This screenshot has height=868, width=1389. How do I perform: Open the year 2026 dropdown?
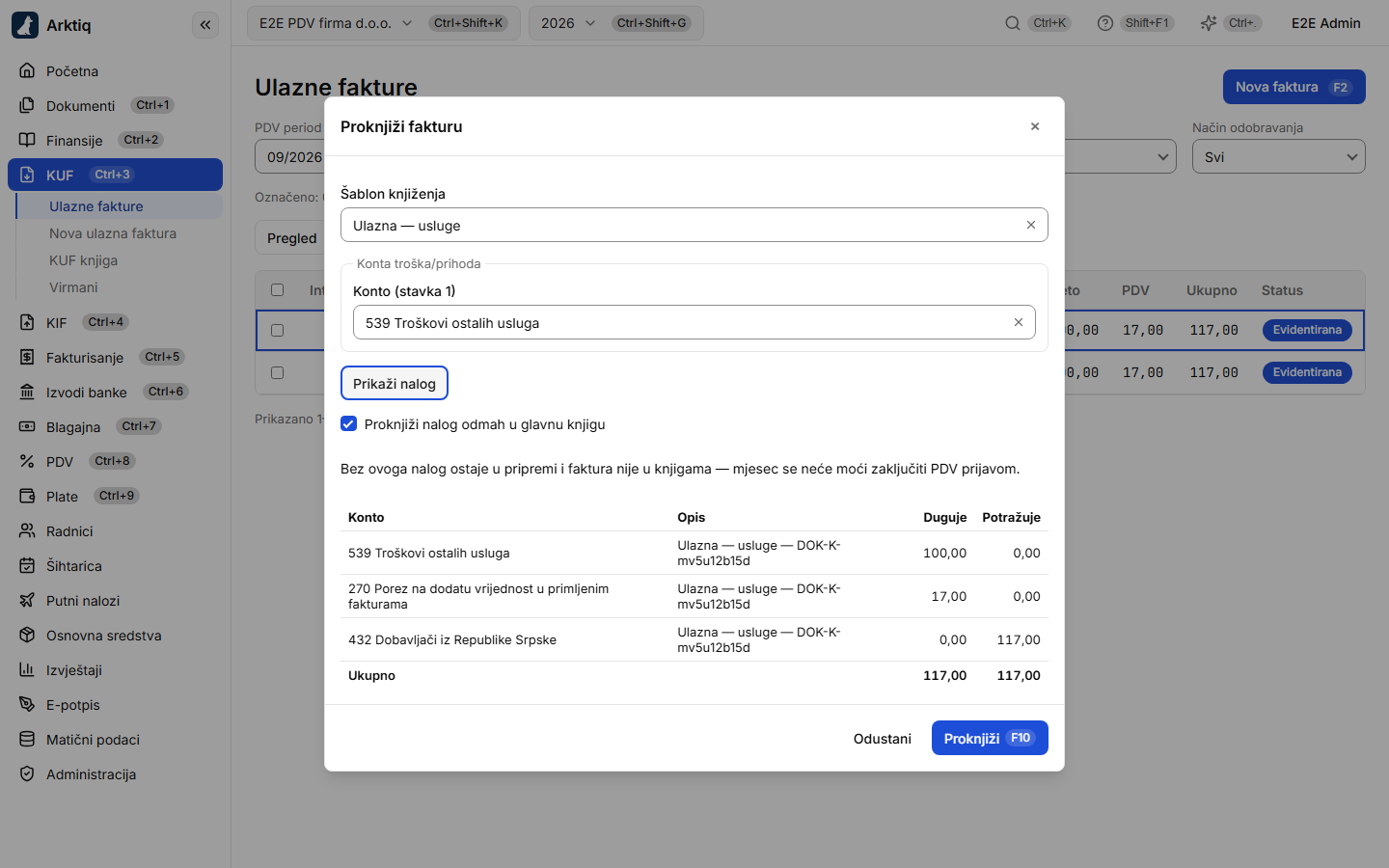pos(616,23)
